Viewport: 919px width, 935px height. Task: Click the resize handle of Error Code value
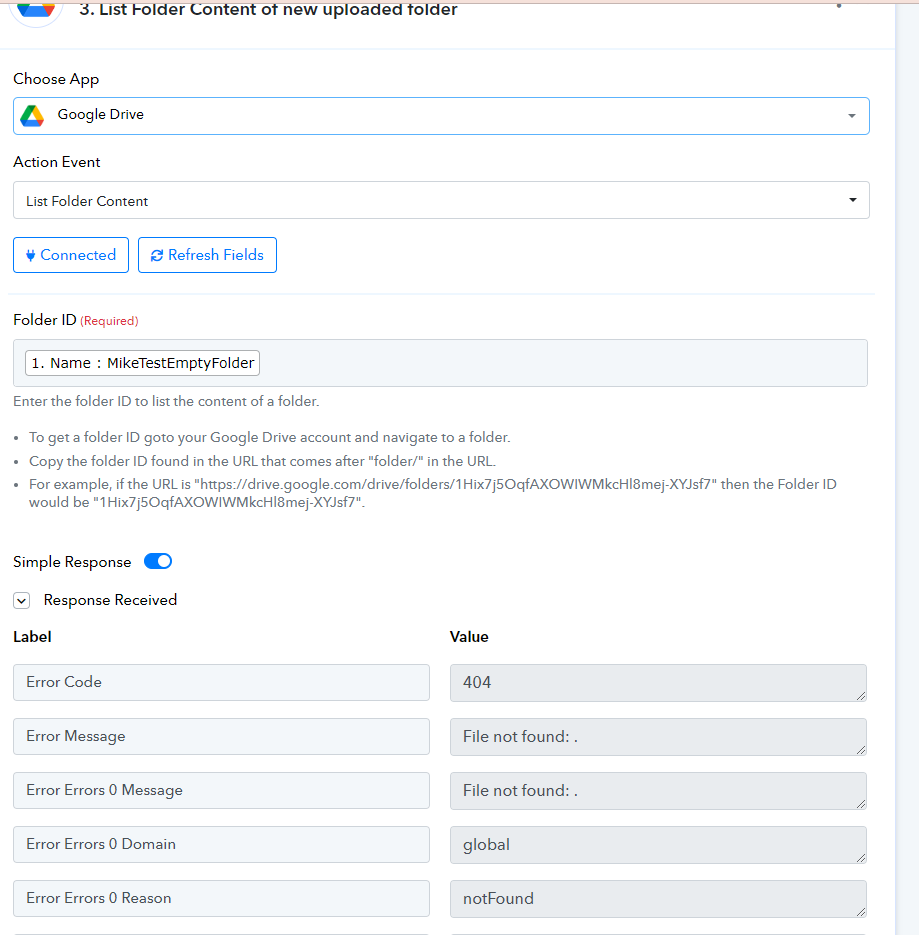861,696
